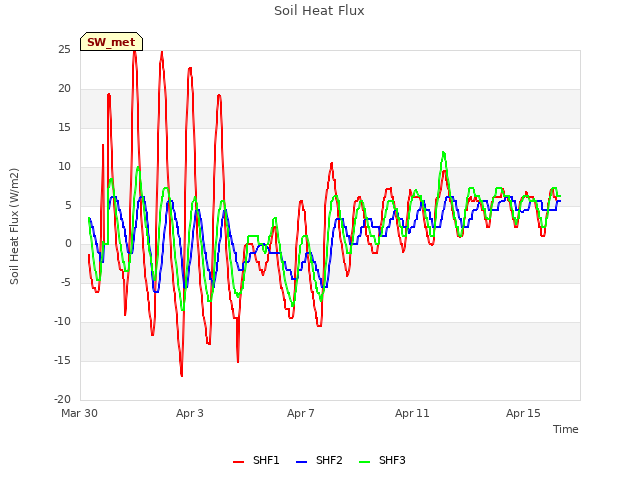The width and height of the screenshot is (640, 480).
Task: Click the Time axis label
Action: click(566, 429)
